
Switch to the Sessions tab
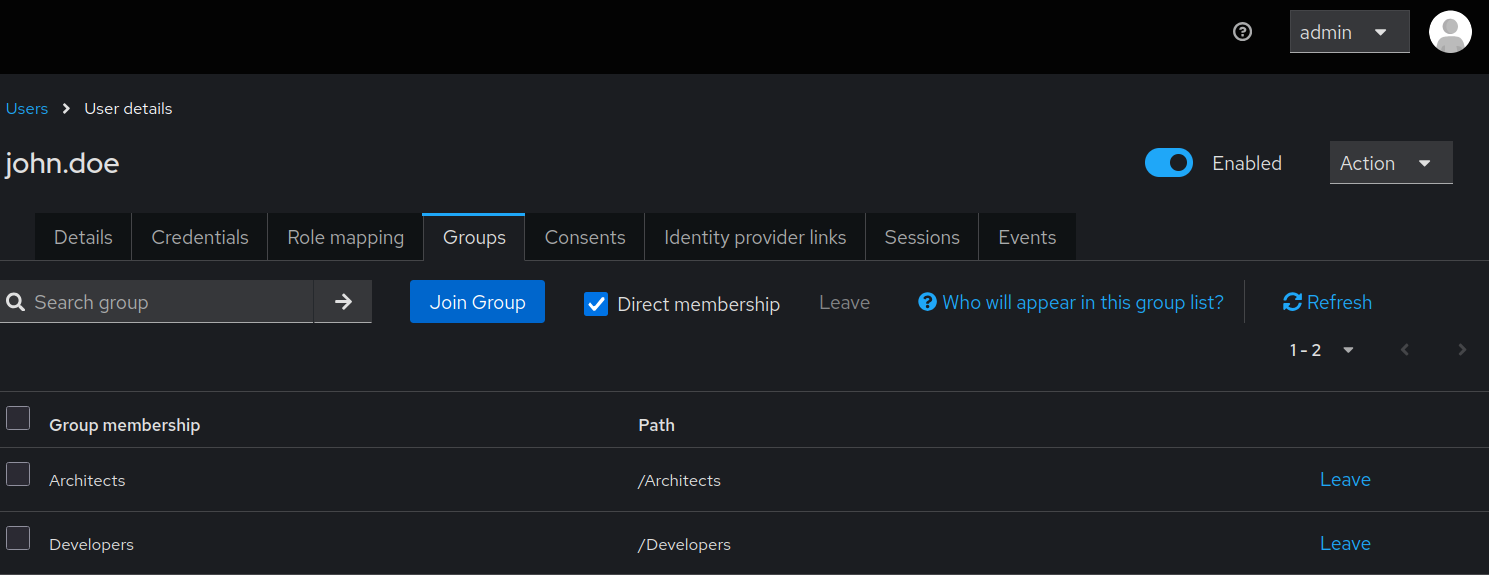(922, 237)
